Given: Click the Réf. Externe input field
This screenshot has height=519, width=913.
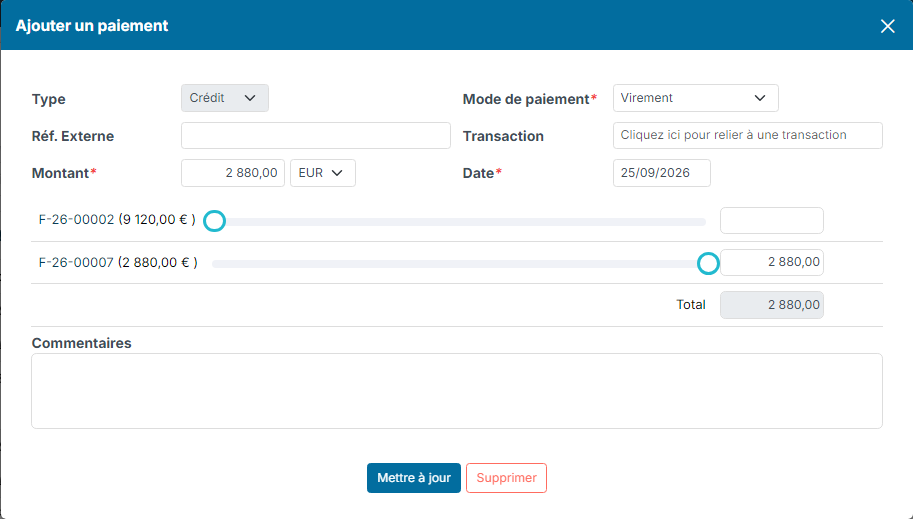Looking at the screenshot, I should coord(316,135).
